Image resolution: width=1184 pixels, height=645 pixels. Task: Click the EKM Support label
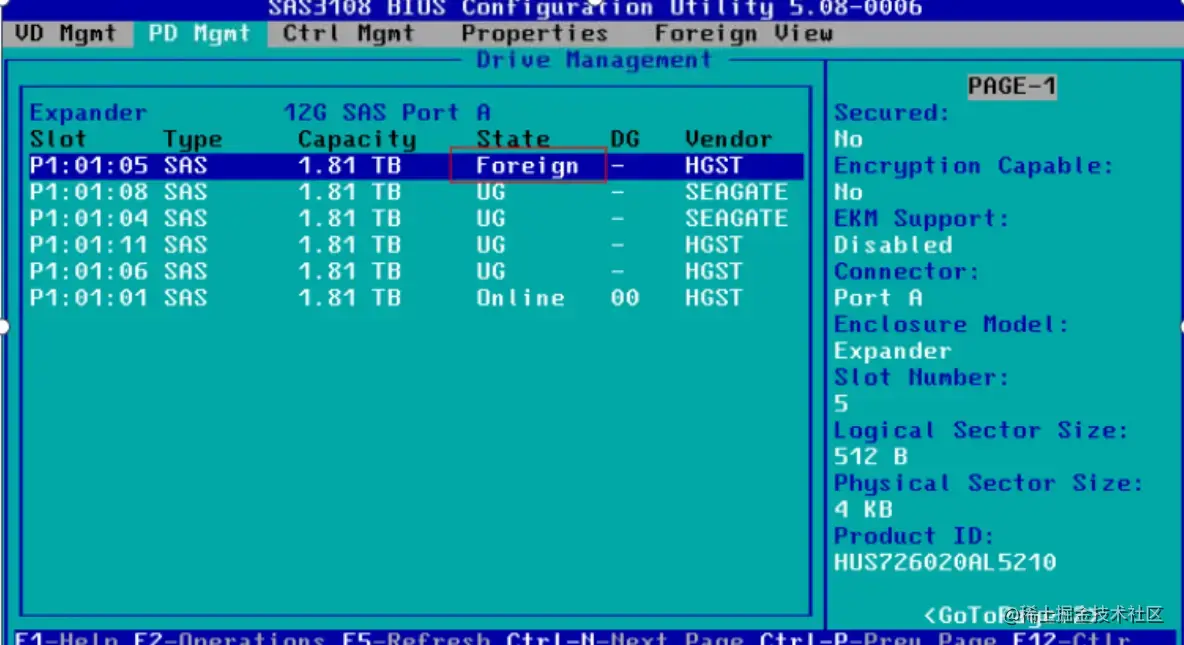[x=921, y=219]
